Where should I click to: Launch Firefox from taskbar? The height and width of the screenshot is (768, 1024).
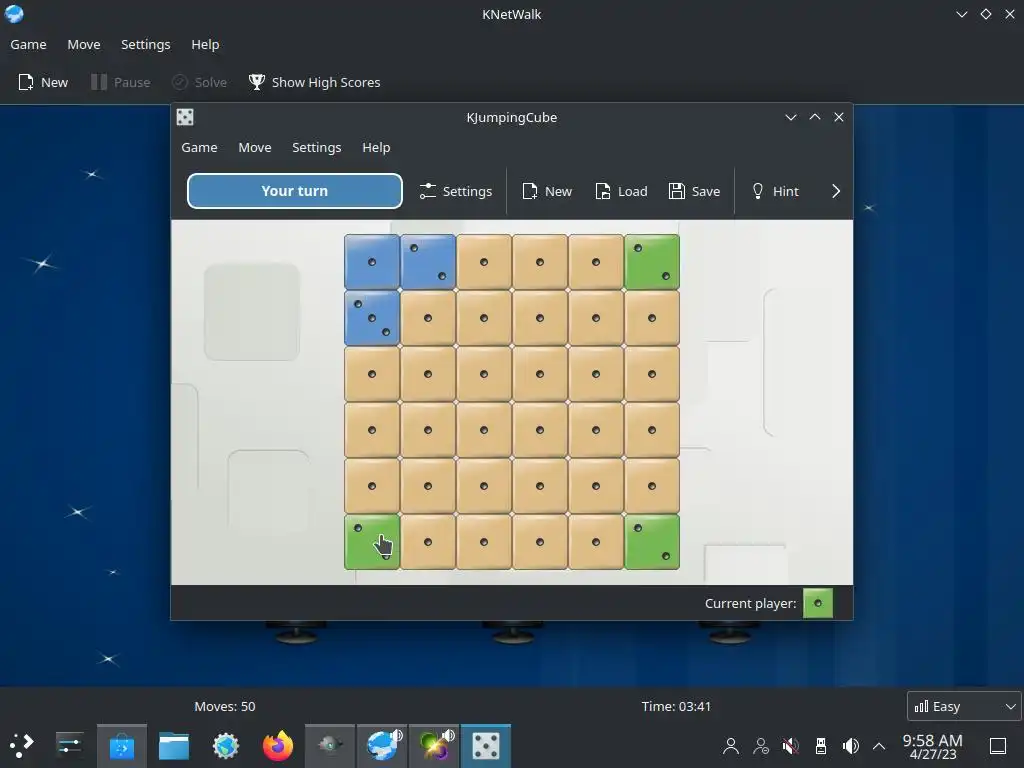coord(278,746)
